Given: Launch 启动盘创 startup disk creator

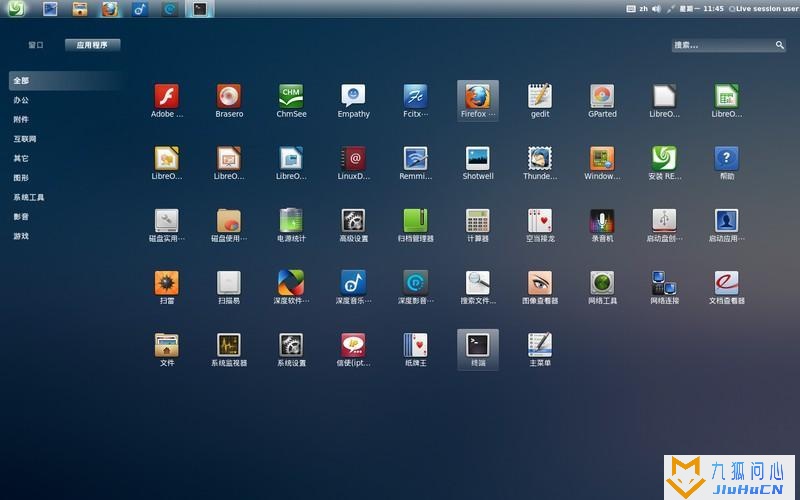Looking at the screenshot, I should [664, 225].
